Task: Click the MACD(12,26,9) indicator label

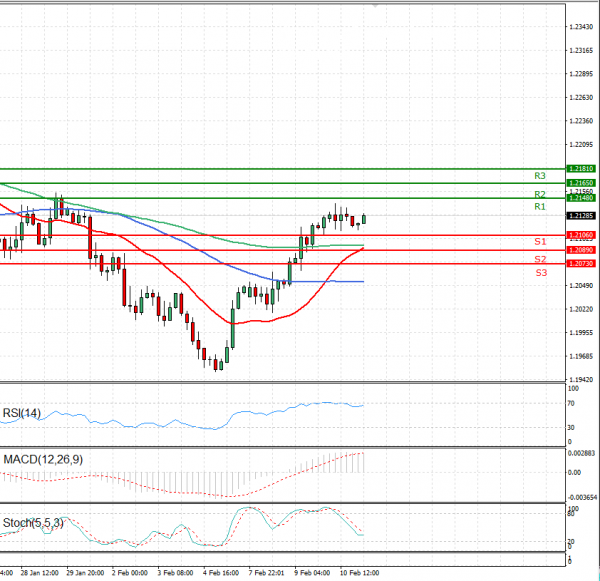Action: point(43,460)
